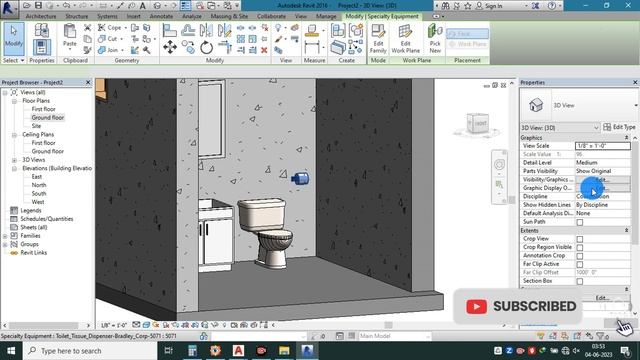Click the Edit Family button

click(x=378, y=39)
